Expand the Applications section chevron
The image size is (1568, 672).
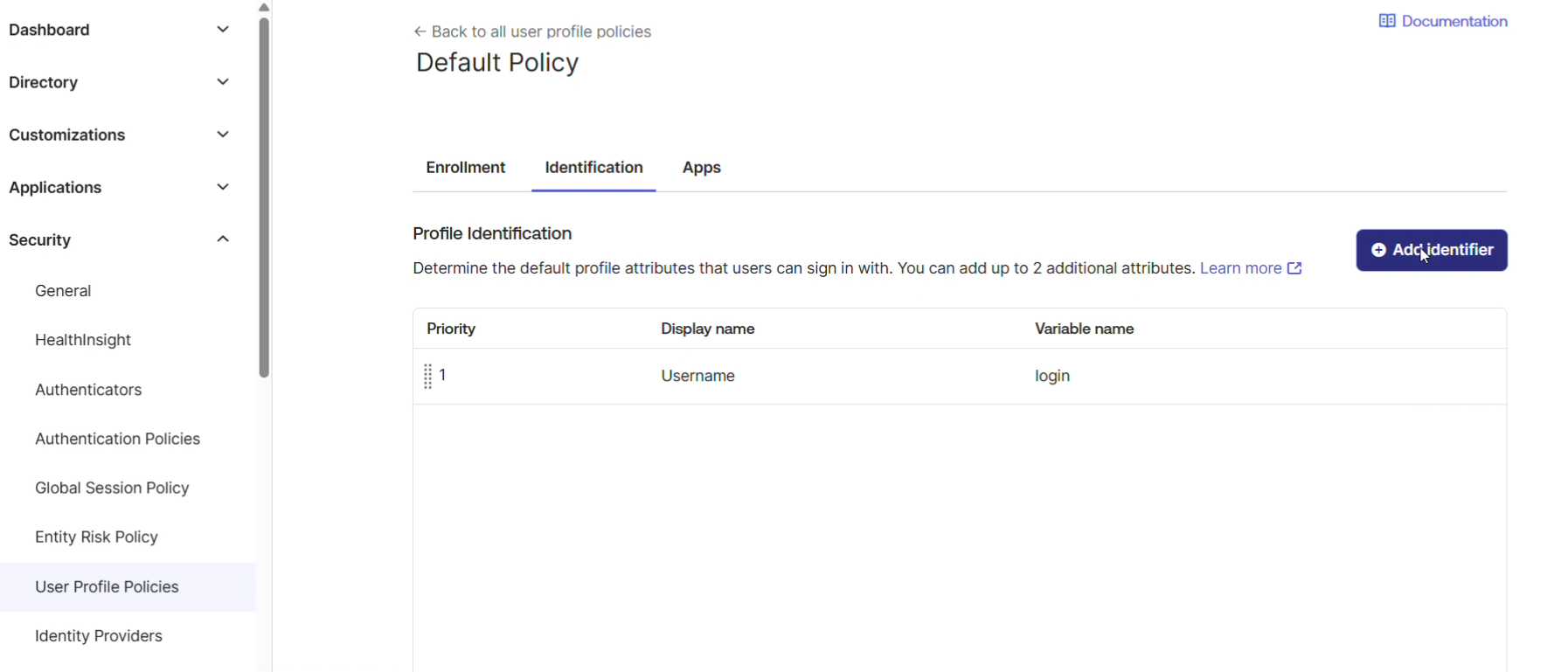coord(223,187)
